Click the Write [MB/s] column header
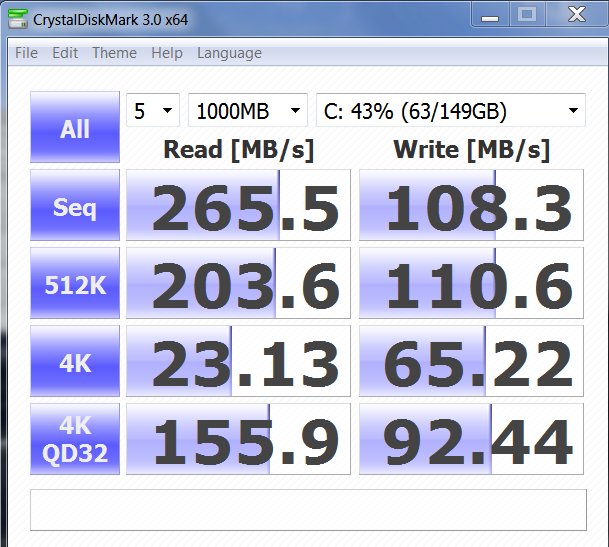 coord(472,150)
